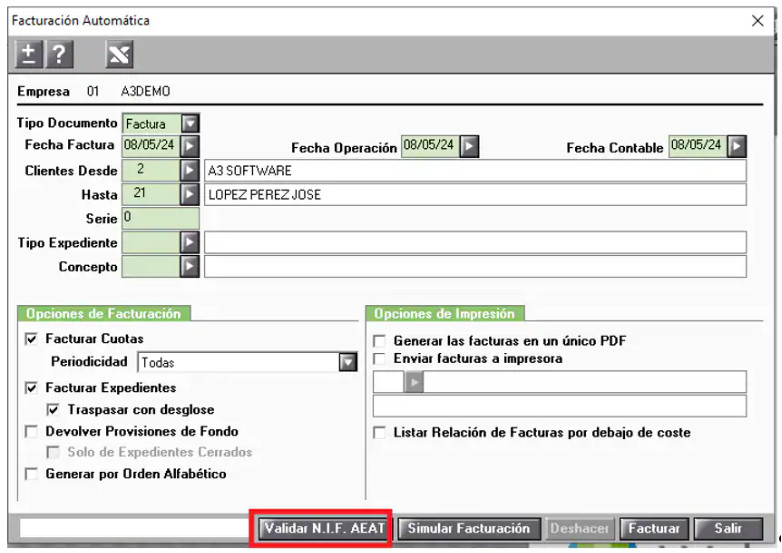The width and height of the screenshot is (782, 553).
Task: Click Validar N.I.F. AEAT button
Action: tap(324, 529)
